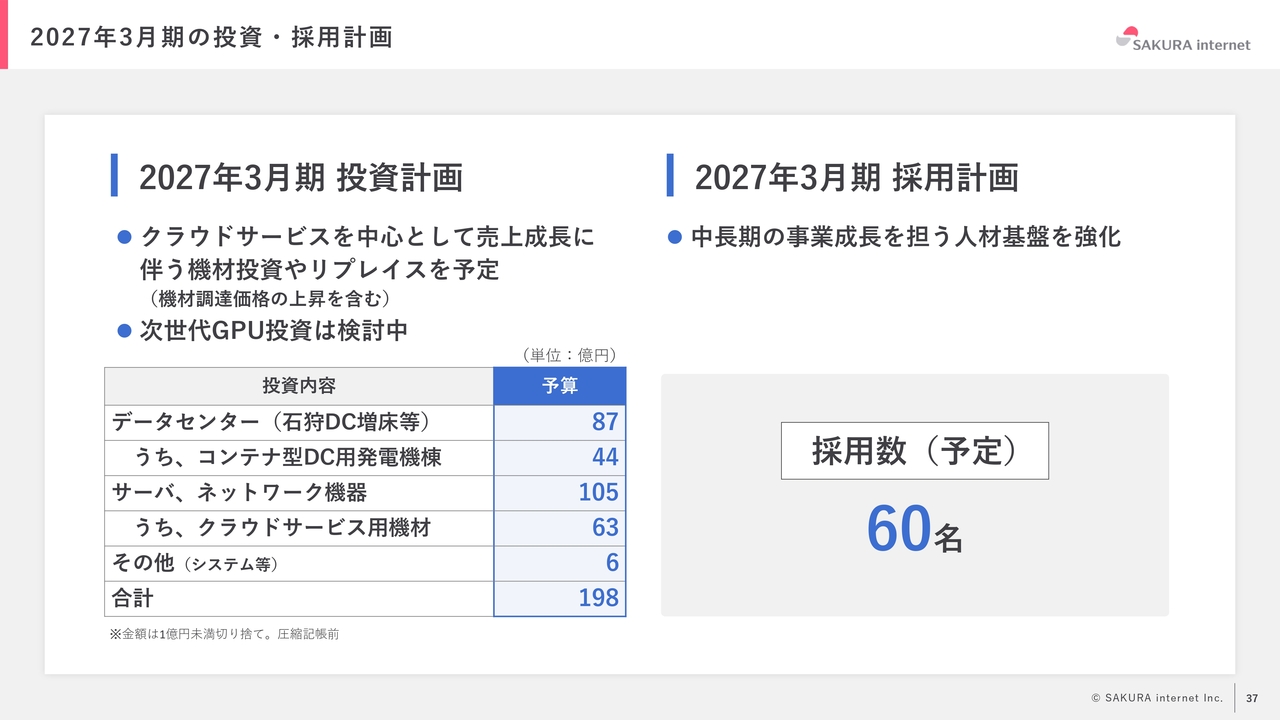
Task: Click the page number 37
Action: pos(1252,697)
